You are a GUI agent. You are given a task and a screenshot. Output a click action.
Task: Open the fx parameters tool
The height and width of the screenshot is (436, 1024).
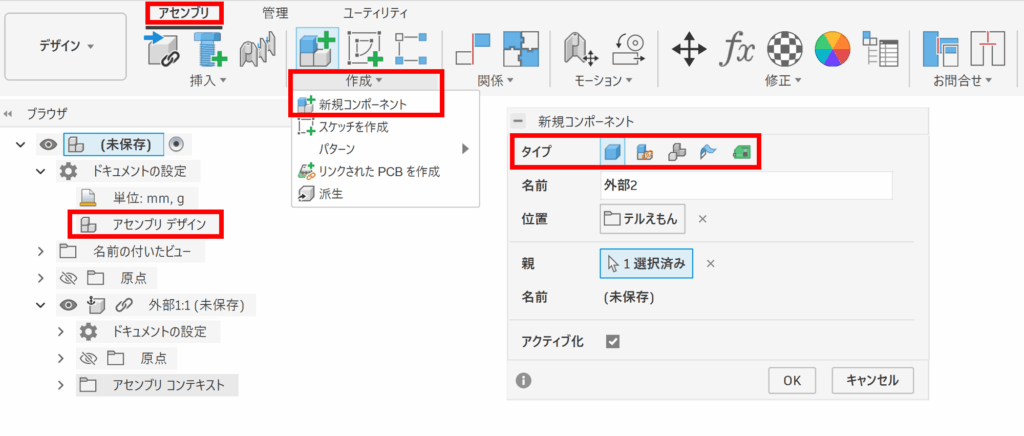738,48
